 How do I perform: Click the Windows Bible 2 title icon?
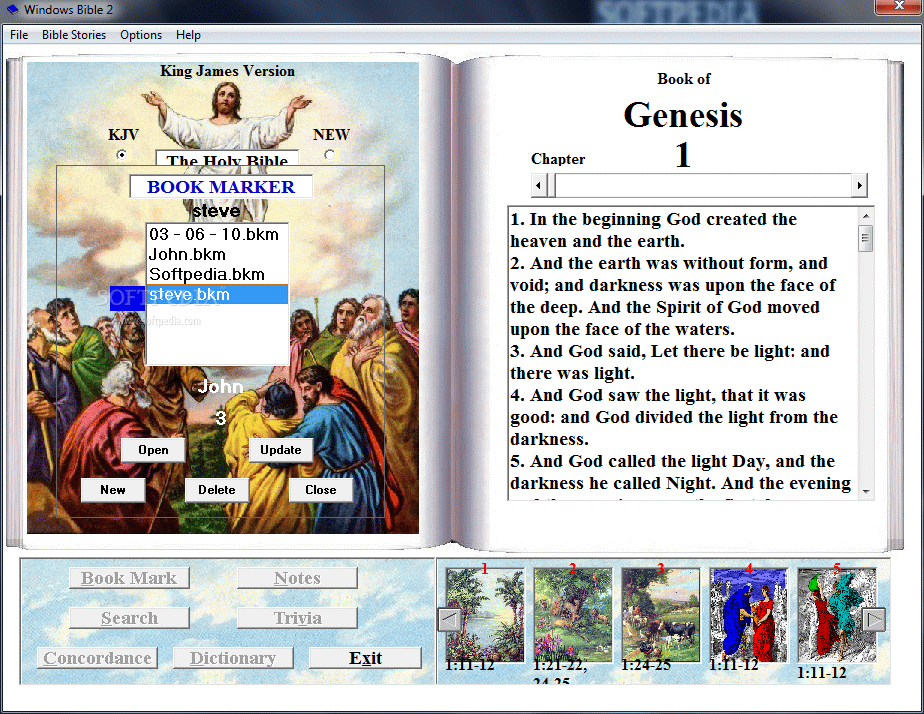click(12, 9)
